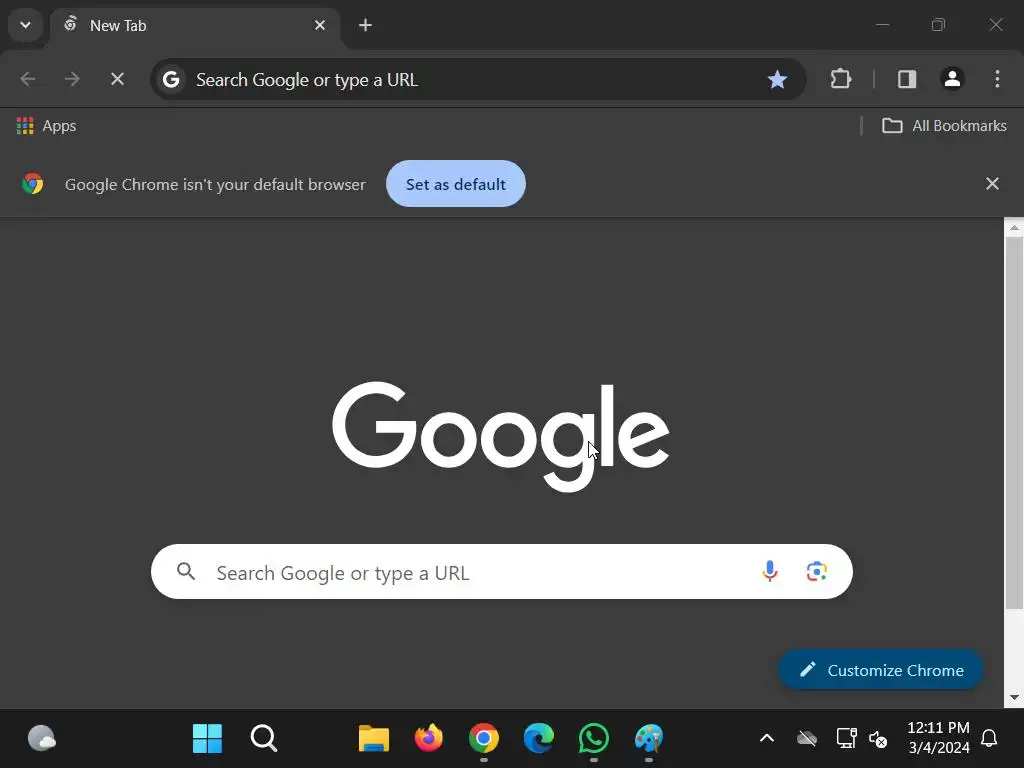
Task: Click the Google logo
Action: pos(501,436)
